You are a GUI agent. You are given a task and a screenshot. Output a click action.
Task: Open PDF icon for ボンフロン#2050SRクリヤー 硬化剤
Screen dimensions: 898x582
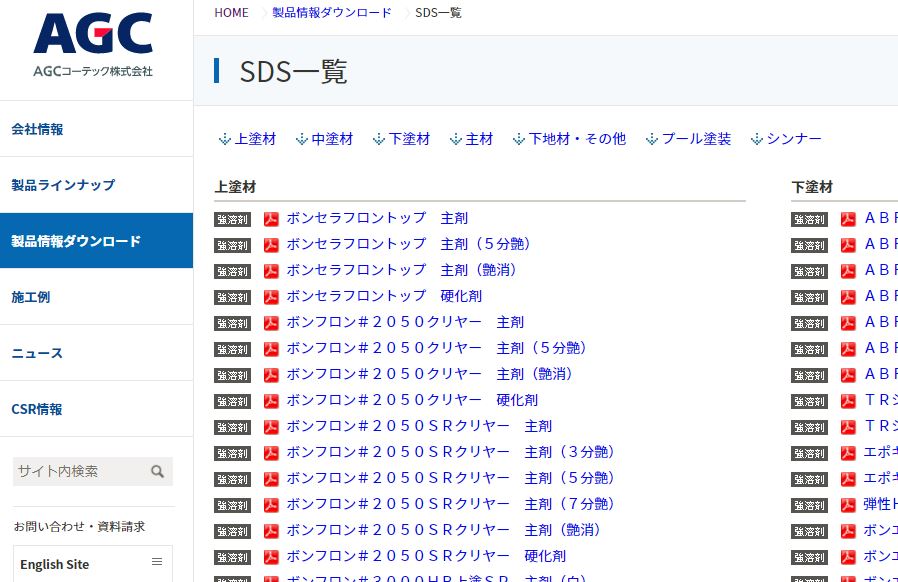(271, 556)
